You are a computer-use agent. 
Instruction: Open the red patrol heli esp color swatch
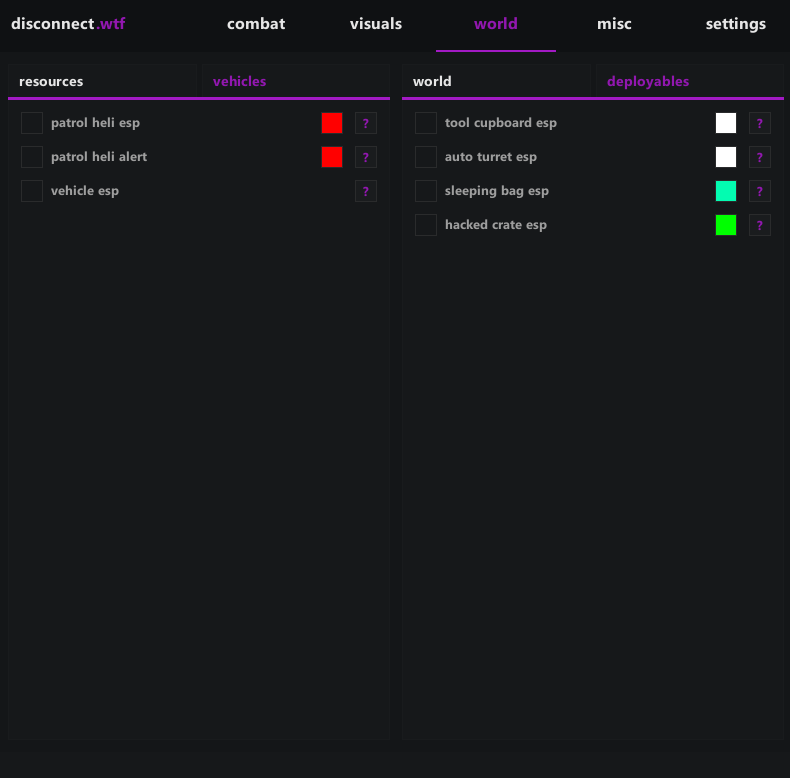(x=332, y=123)
